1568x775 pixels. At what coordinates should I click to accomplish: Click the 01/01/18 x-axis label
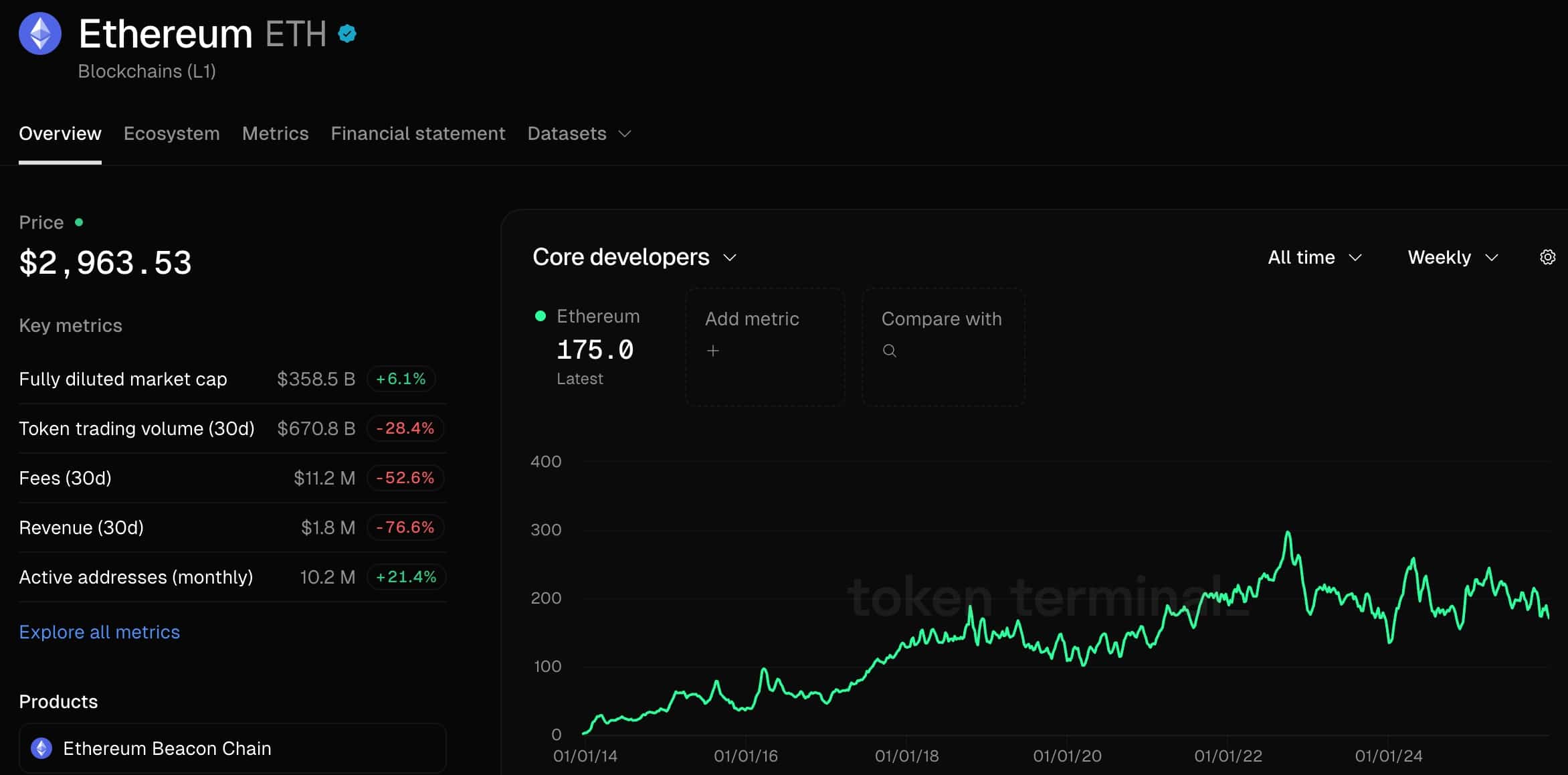907,756
